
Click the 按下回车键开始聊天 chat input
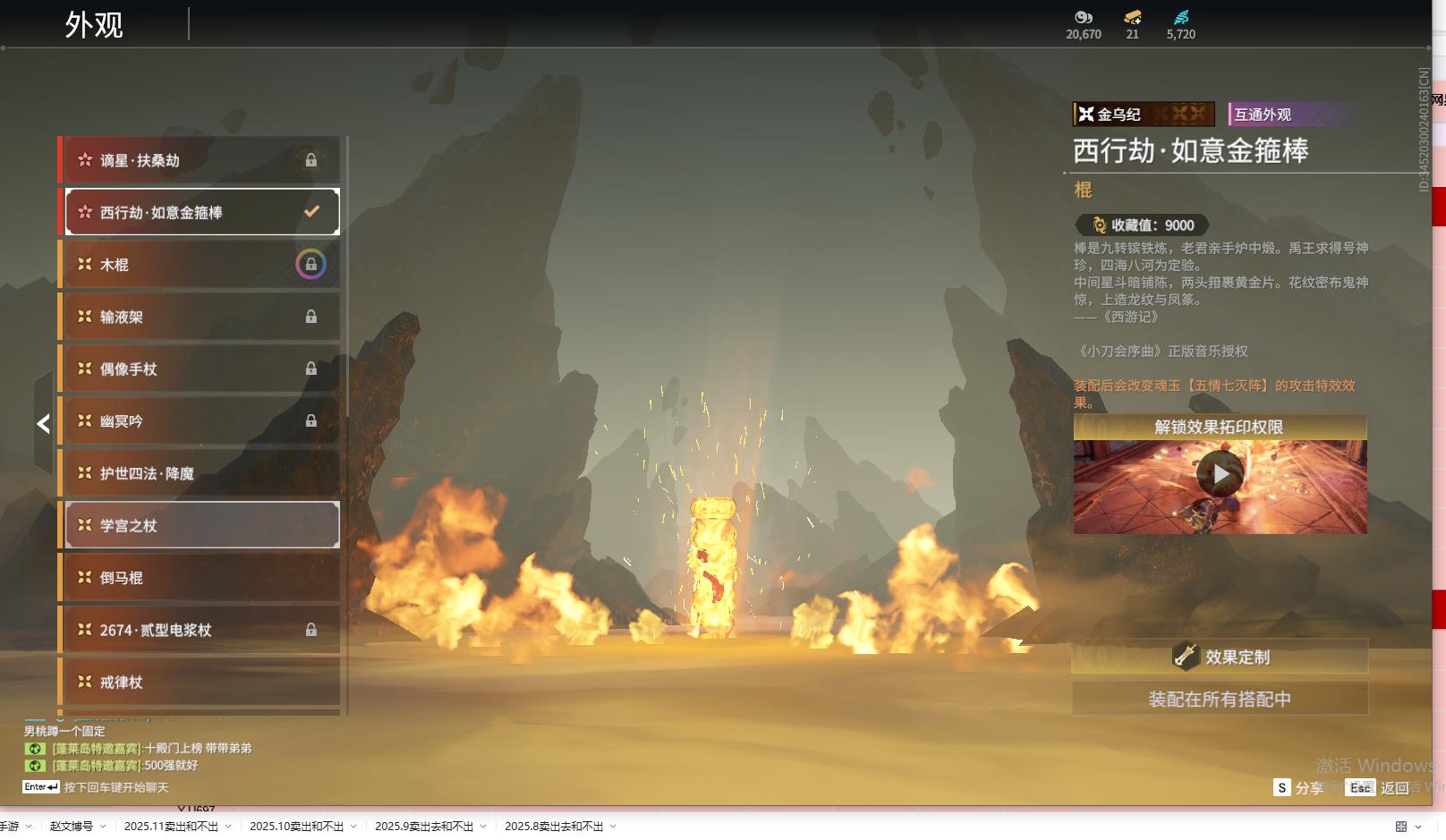116,787
